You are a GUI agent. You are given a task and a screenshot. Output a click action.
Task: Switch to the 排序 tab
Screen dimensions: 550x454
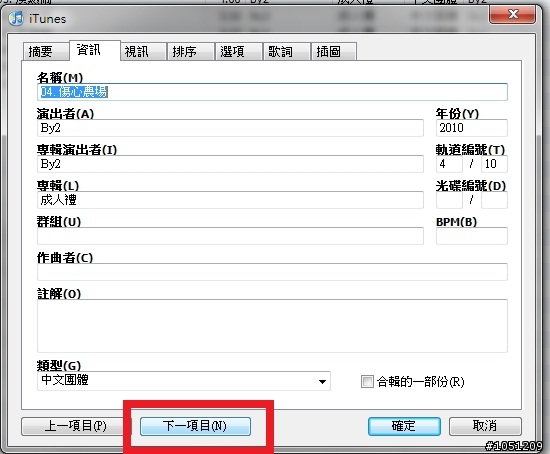coord(191,52)
